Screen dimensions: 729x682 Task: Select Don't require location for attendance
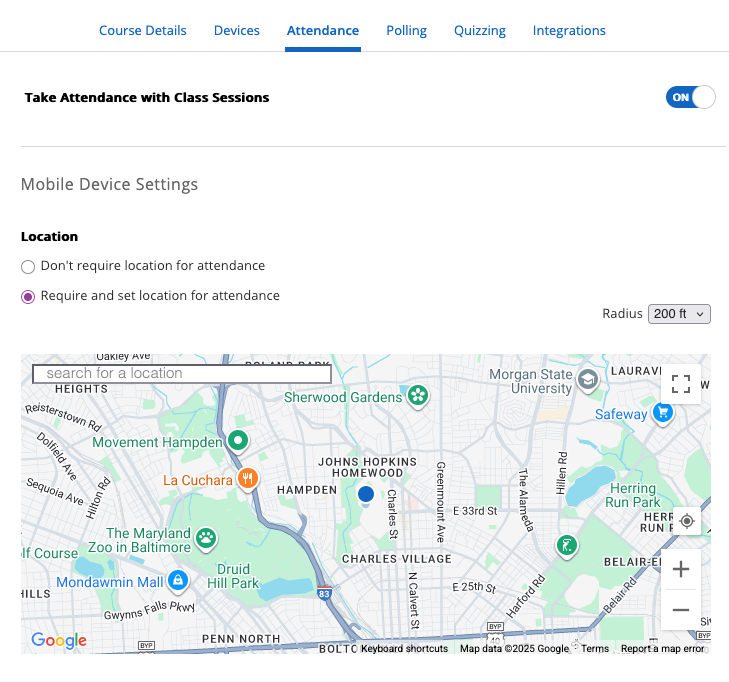coord(28,267)
